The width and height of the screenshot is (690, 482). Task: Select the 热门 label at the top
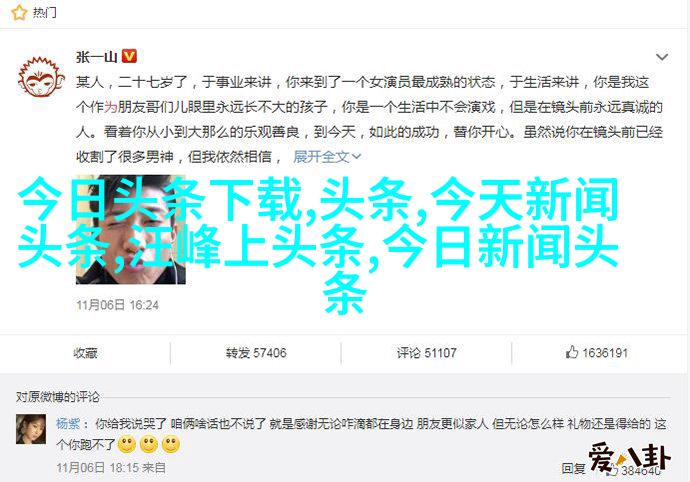click(44, 13)
